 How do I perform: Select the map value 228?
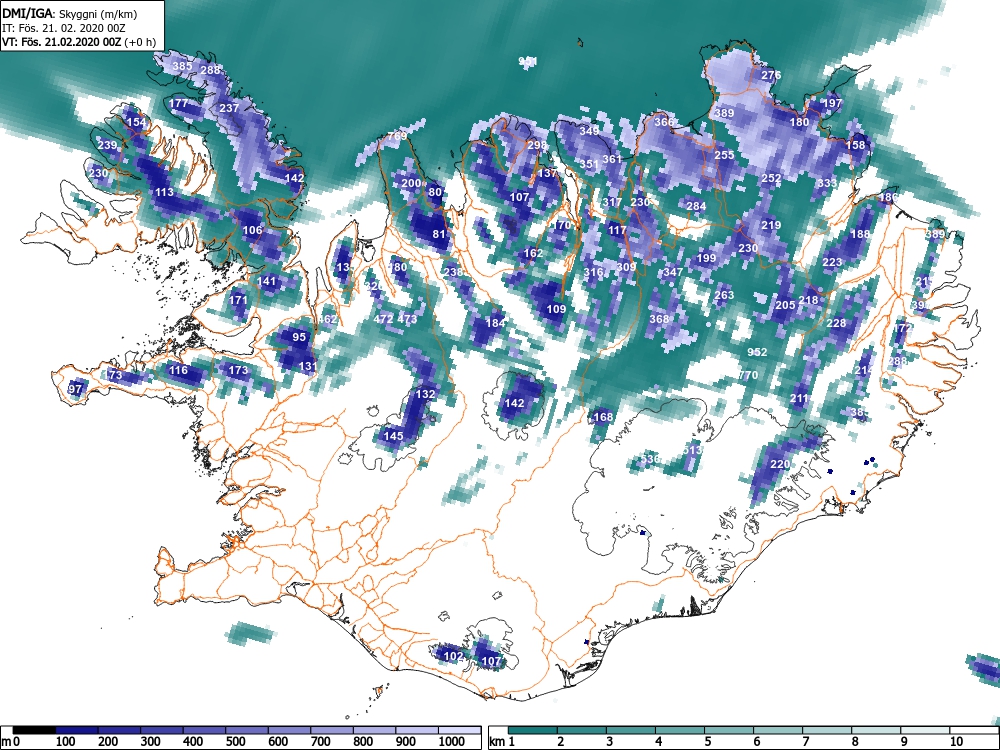coord(836,323)
